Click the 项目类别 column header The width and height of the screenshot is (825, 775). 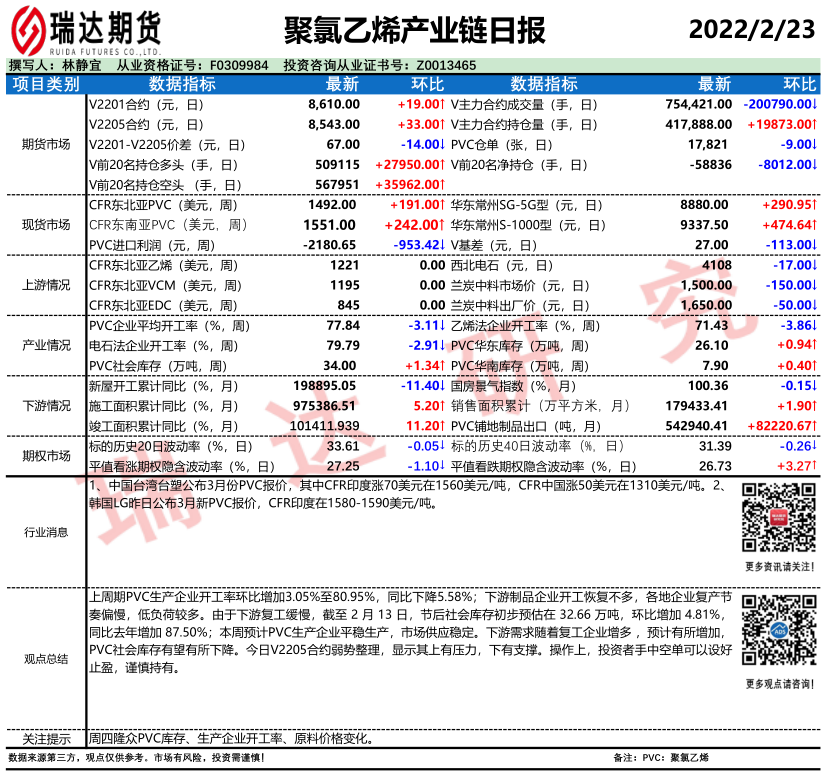pyautogui.click(x=46, y=84)
